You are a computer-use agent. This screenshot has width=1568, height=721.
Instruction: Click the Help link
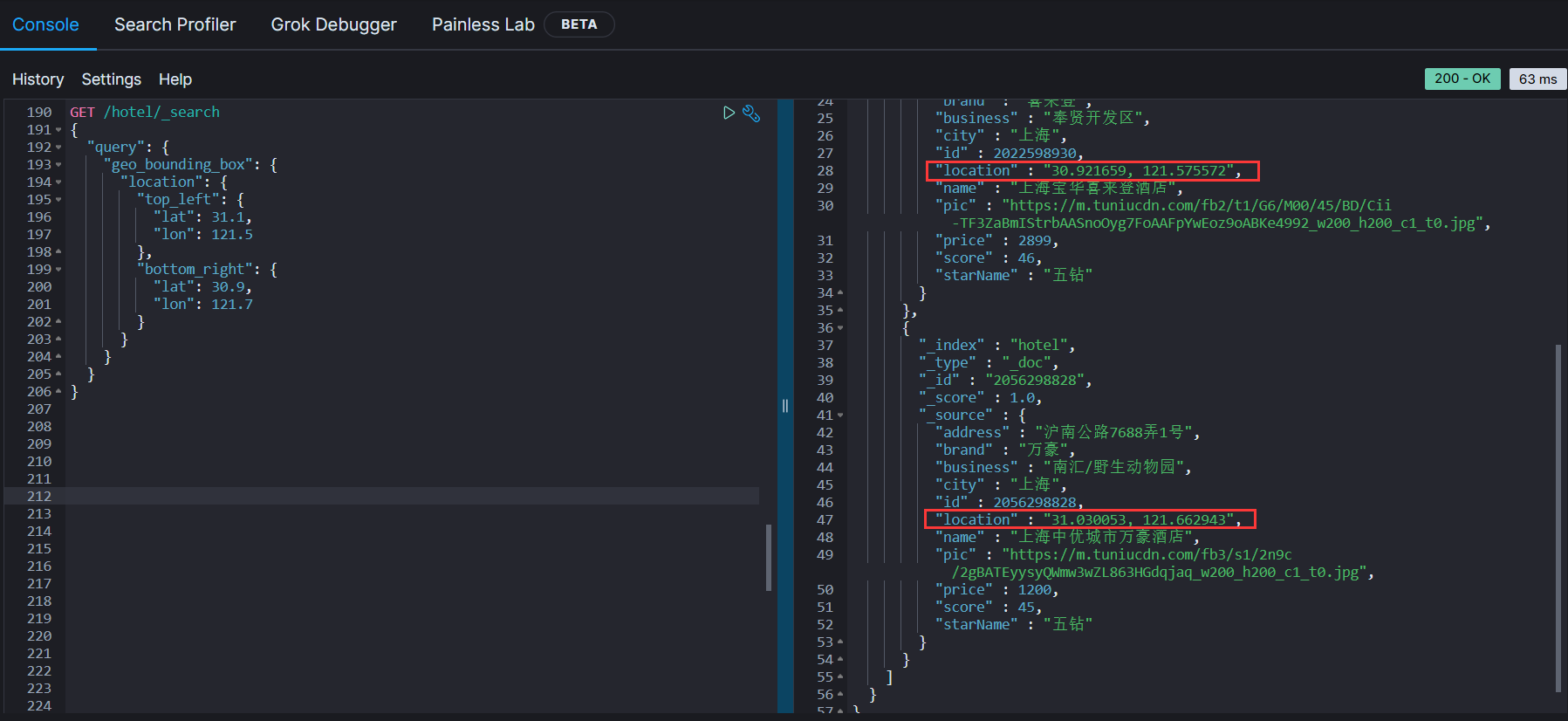175,79
